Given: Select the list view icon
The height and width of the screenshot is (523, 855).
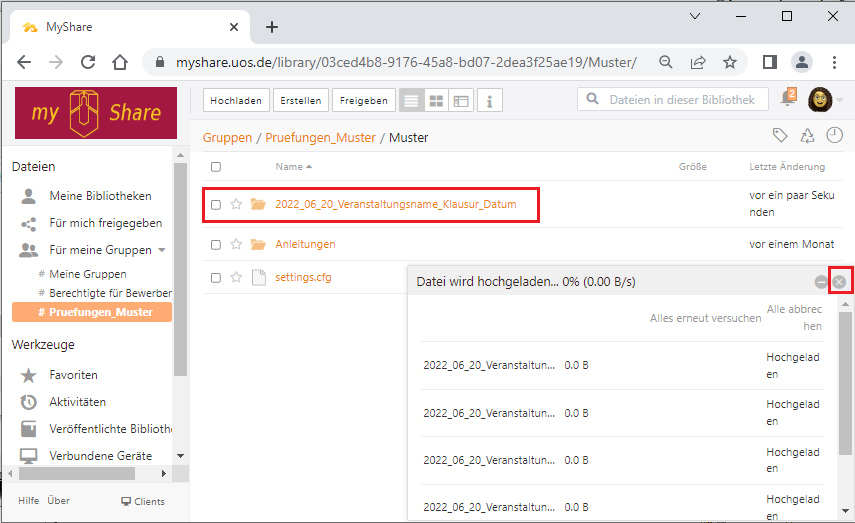Looking at the screenshot, I should pyautogui.click(x=411, y=101).
